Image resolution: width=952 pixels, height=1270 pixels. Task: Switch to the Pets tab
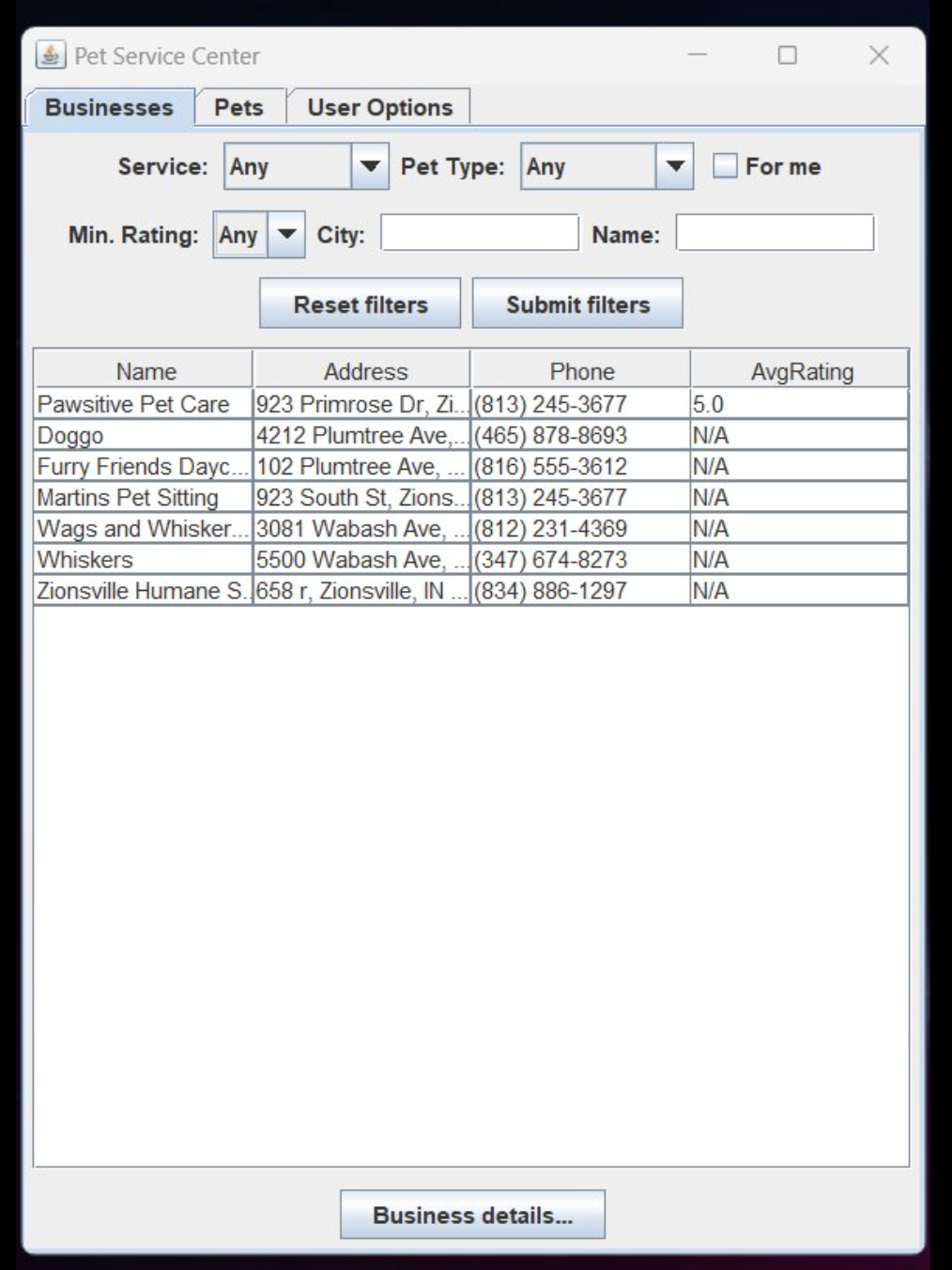[238, 107]
